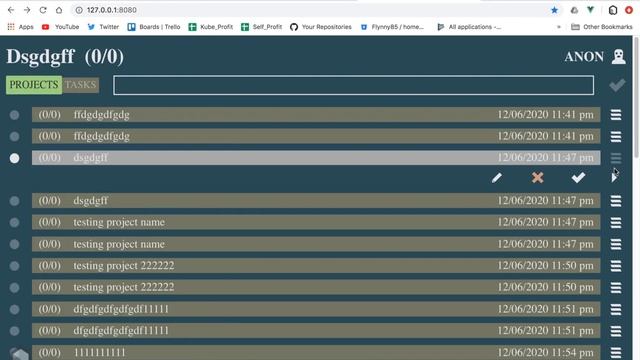Select the circle of the first testing project name row

pos(14,222)
